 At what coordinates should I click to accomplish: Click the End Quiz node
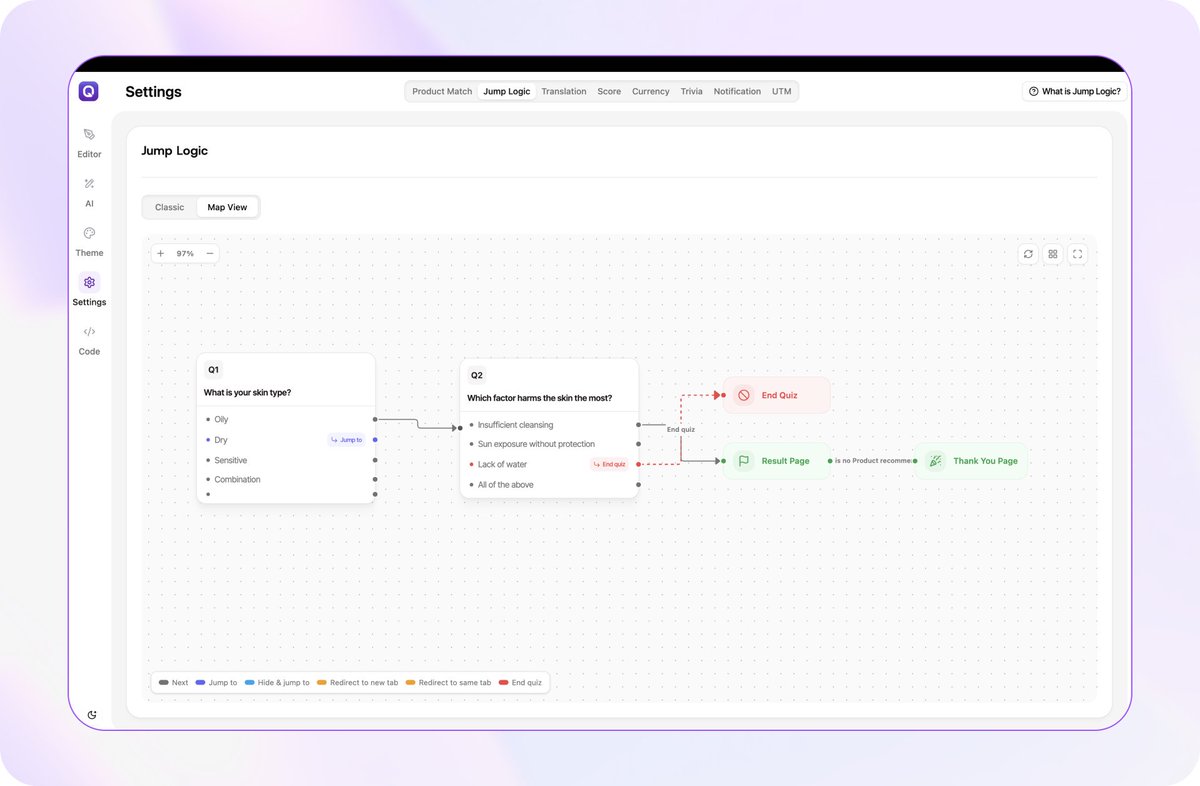776,395
